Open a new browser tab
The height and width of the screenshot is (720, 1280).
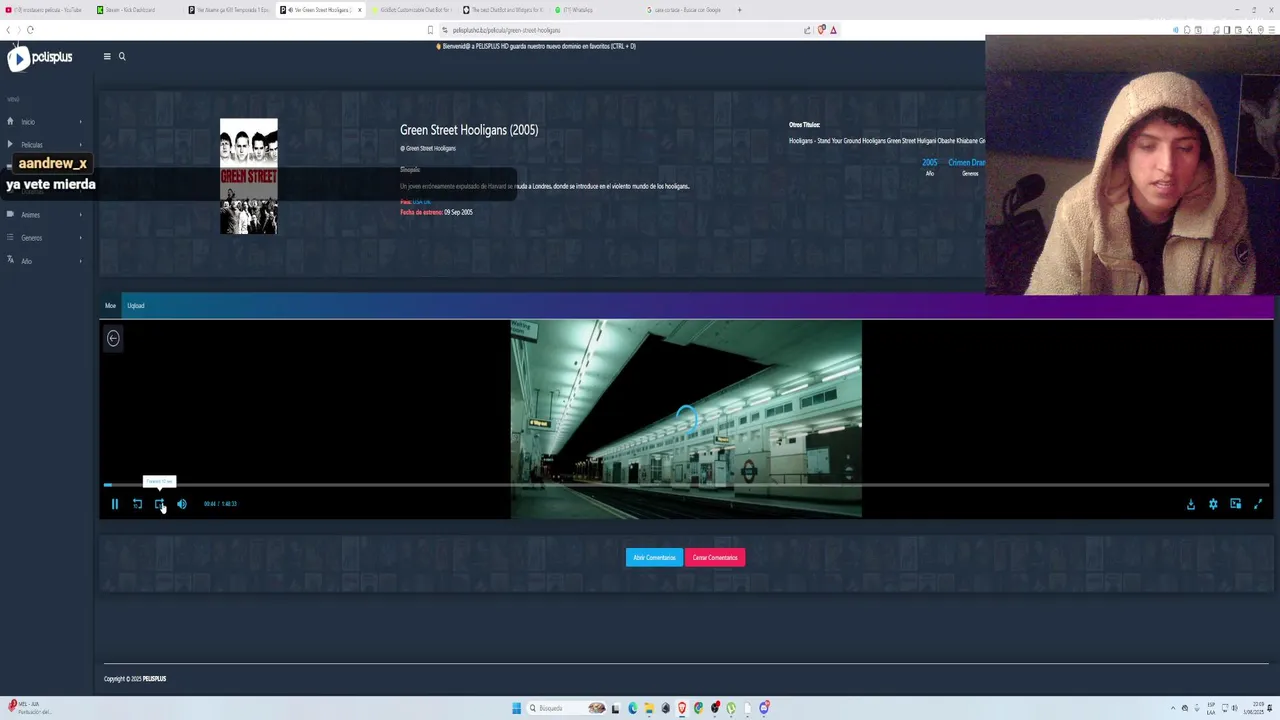click(739, 10)
